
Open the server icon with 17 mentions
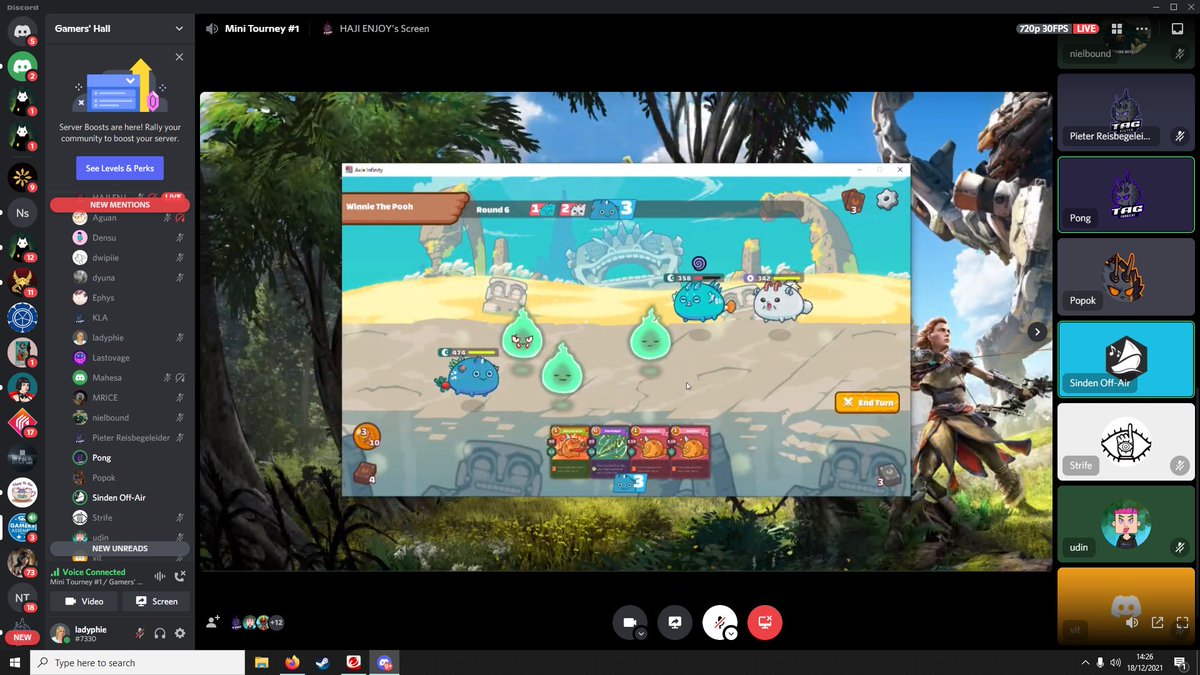(x=22, y=422)
